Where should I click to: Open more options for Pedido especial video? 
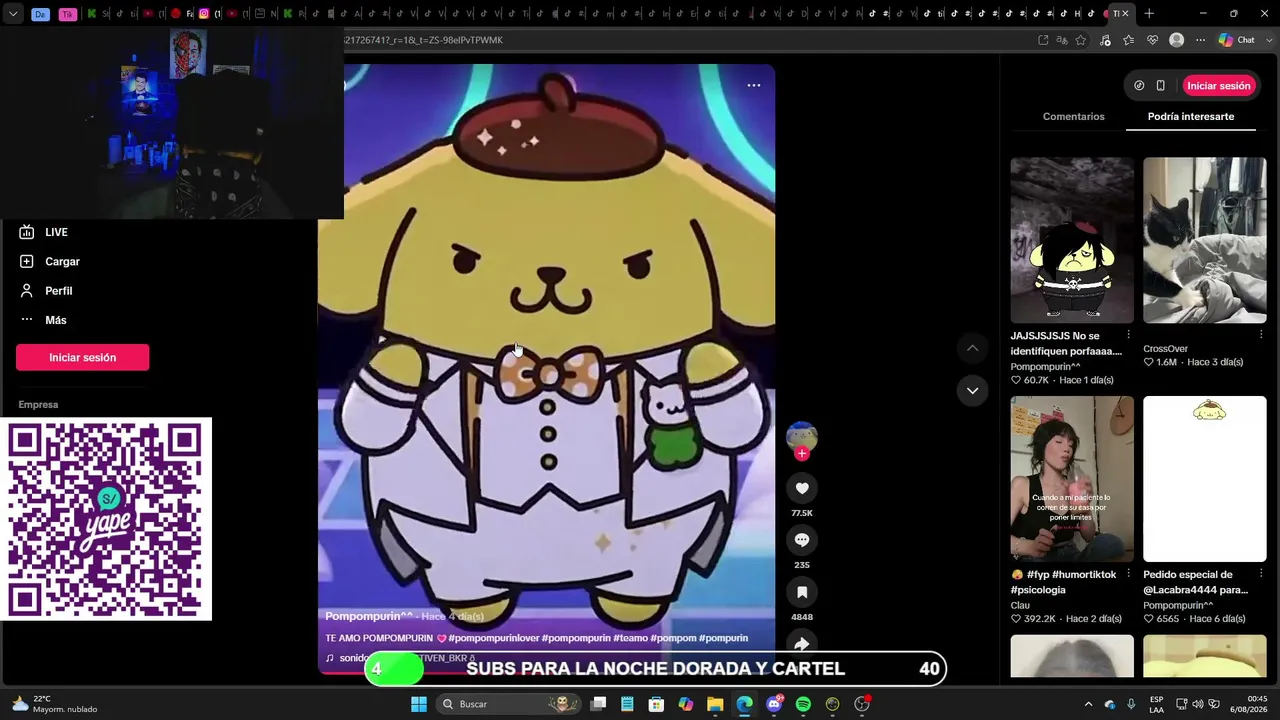click(x=1261, y=574)
